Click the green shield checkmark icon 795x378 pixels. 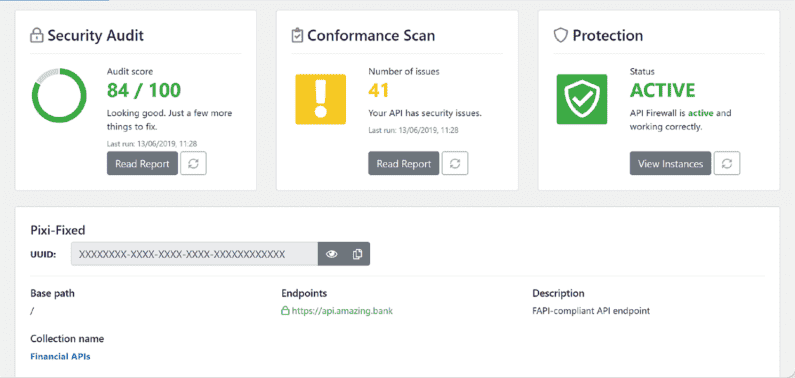(582, 99)
